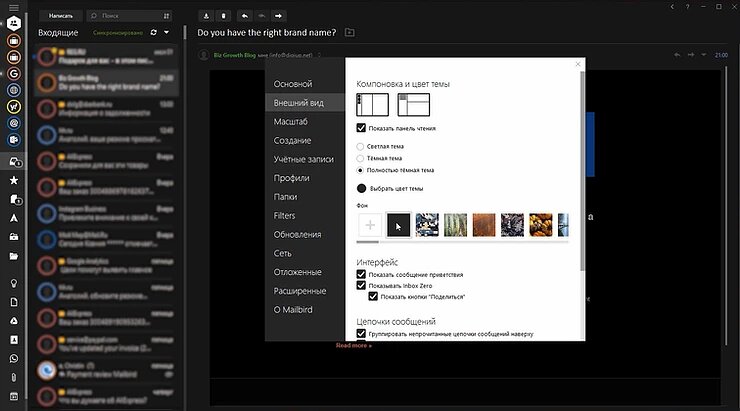The image size is (740, 411).
Task: Click the delete trash icon in toolbar
Action: (223, 16)
